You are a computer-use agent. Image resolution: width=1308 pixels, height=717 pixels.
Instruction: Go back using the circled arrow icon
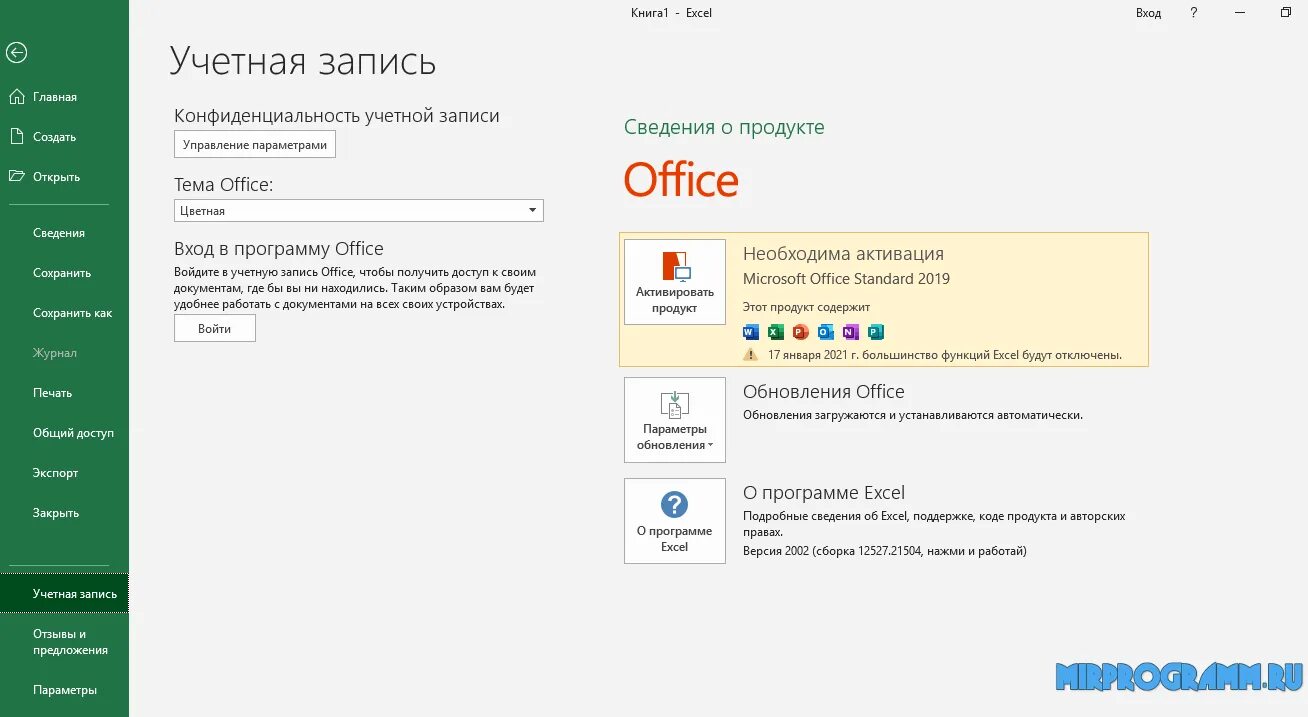coord(16,53)
